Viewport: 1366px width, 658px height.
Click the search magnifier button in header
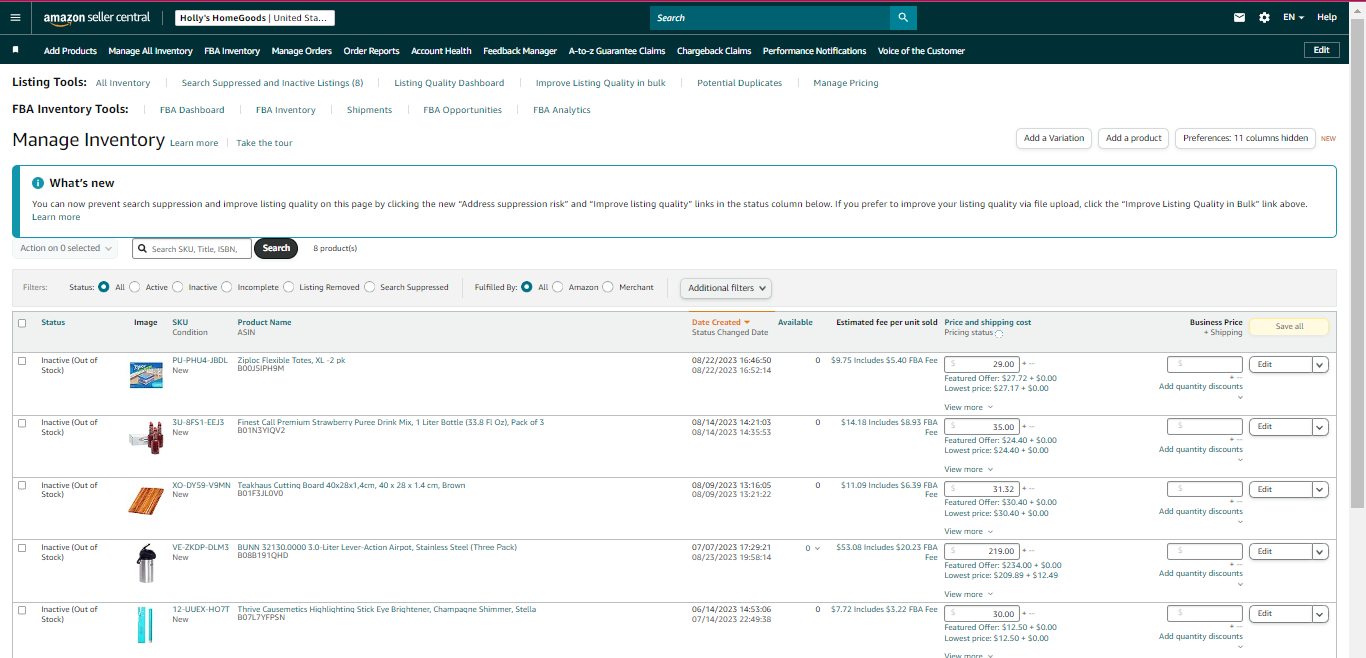pyautogui.click(x=903, y=18)
